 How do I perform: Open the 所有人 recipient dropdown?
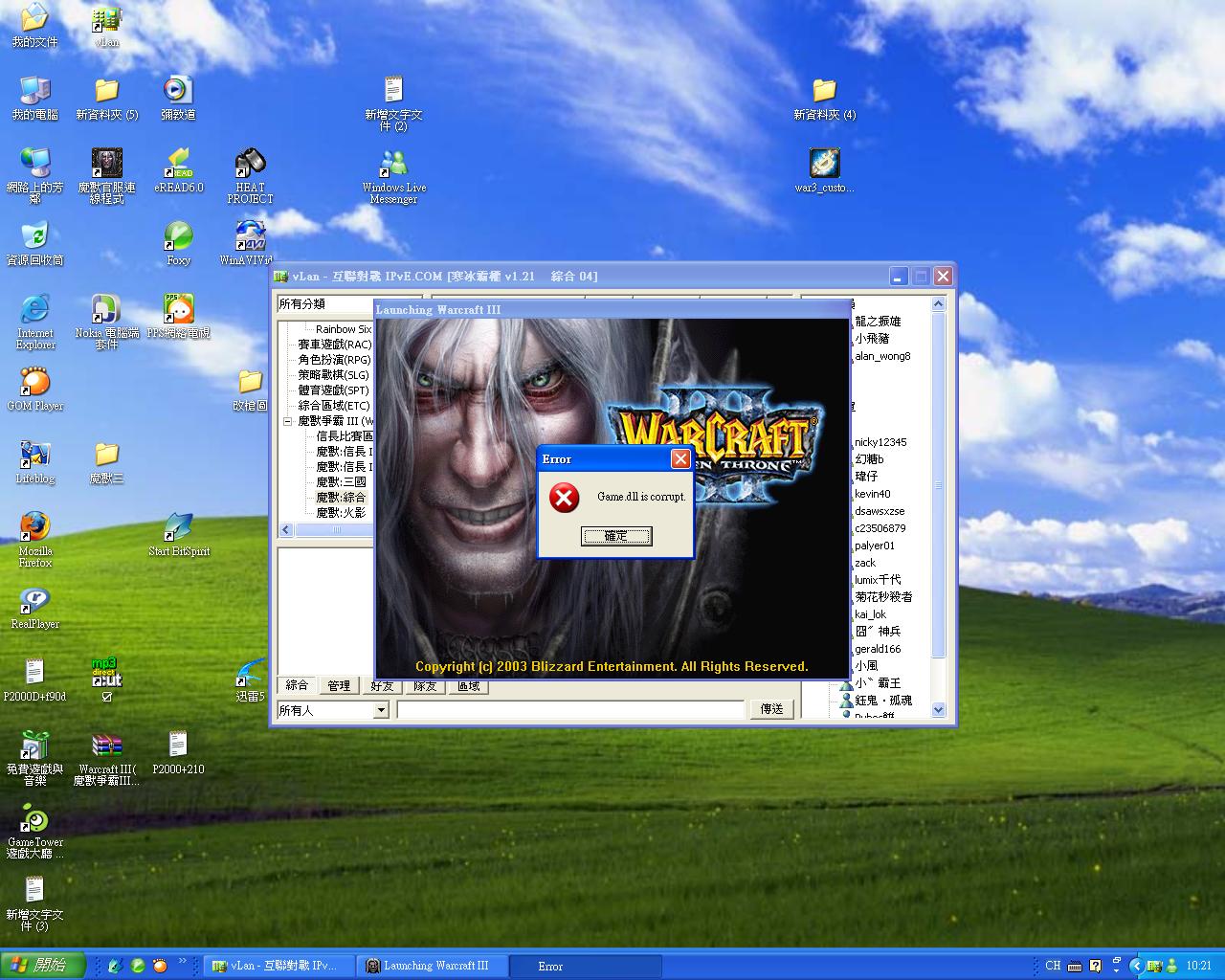point(380,710)
